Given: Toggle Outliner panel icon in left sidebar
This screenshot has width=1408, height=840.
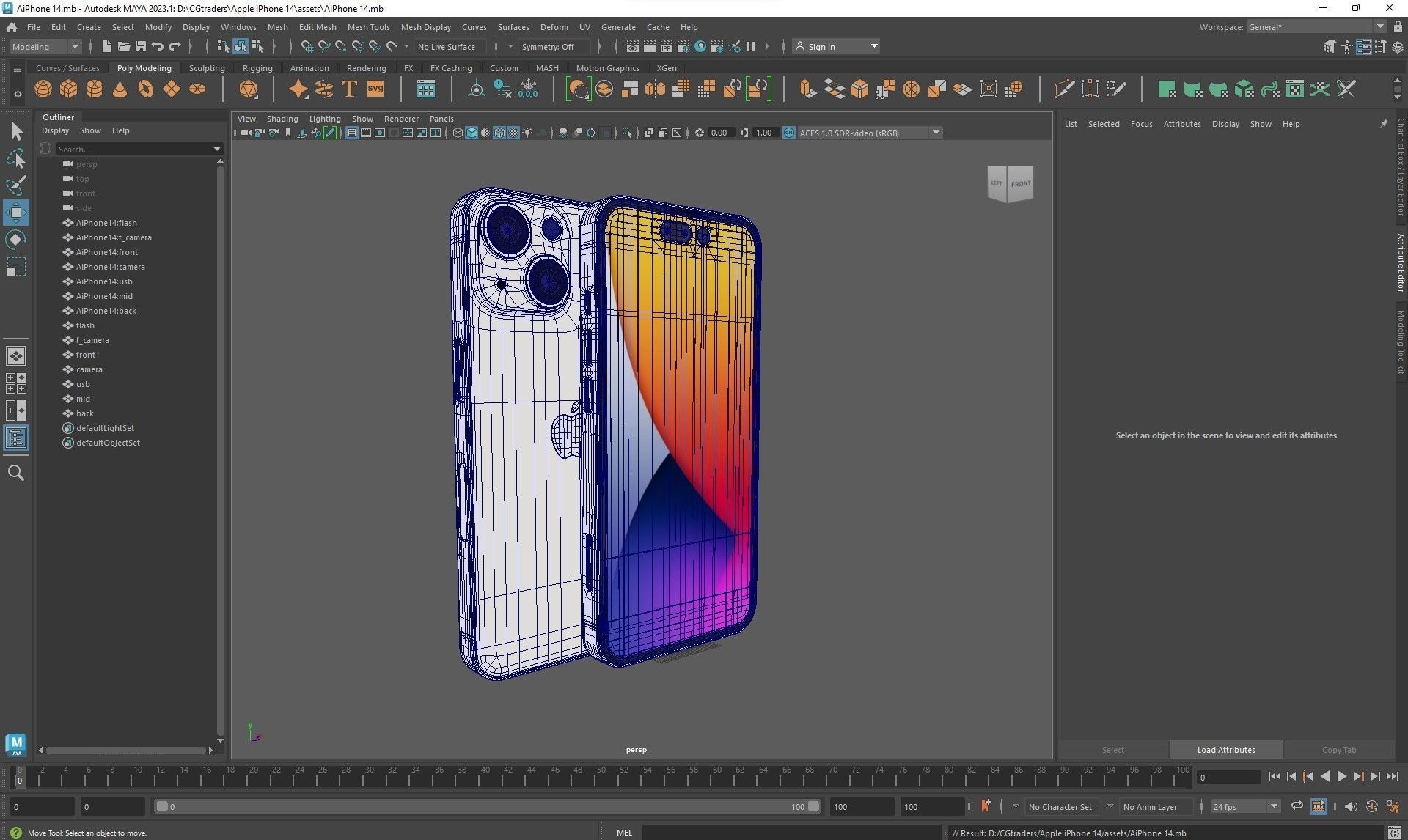Looking at the screenshot, I should tap(16, 438).
